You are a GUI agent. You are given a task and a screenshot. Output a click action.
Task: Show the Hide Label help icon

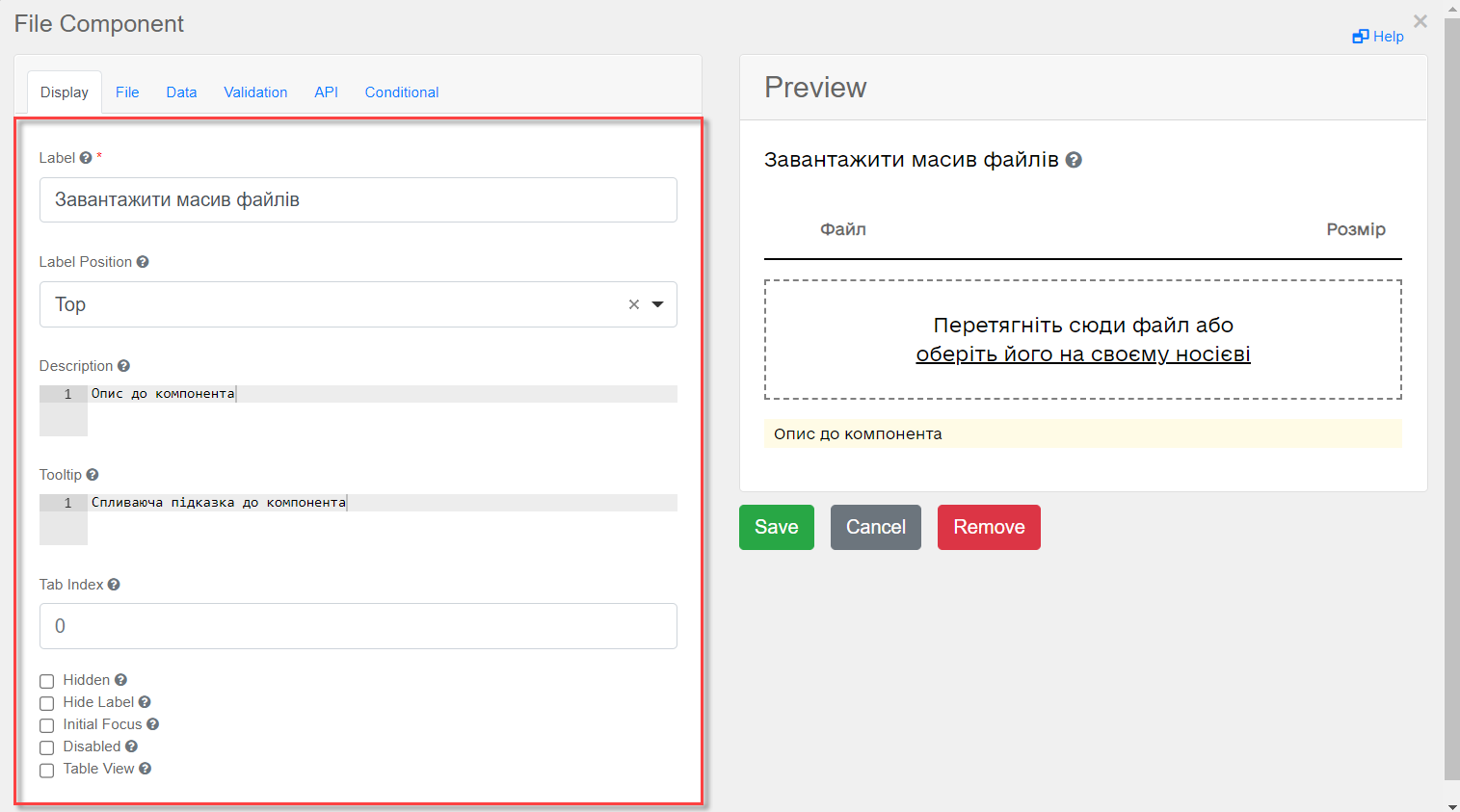(x=145, y=702)
